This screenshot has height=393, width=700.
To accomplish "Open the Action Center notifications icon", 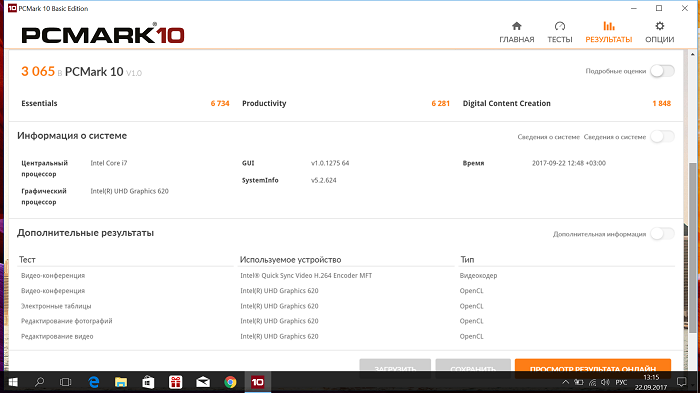I will click(x=682, y=382).
